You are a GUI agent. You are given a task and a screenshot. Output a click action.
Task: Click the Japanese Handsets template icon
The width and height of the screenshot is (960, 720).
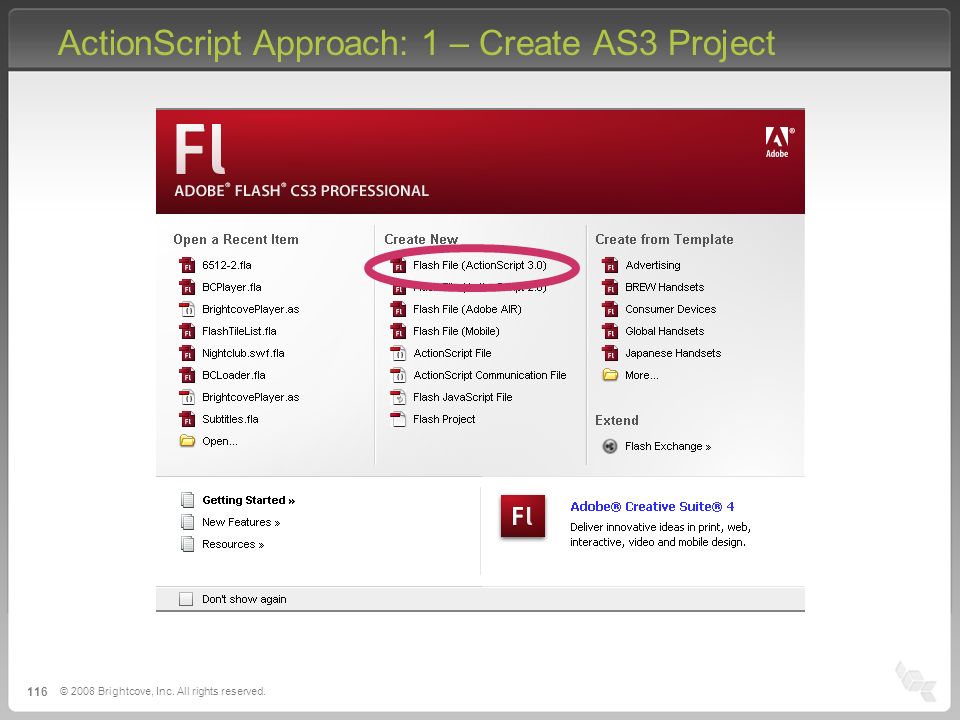click(x=610, y=353)
